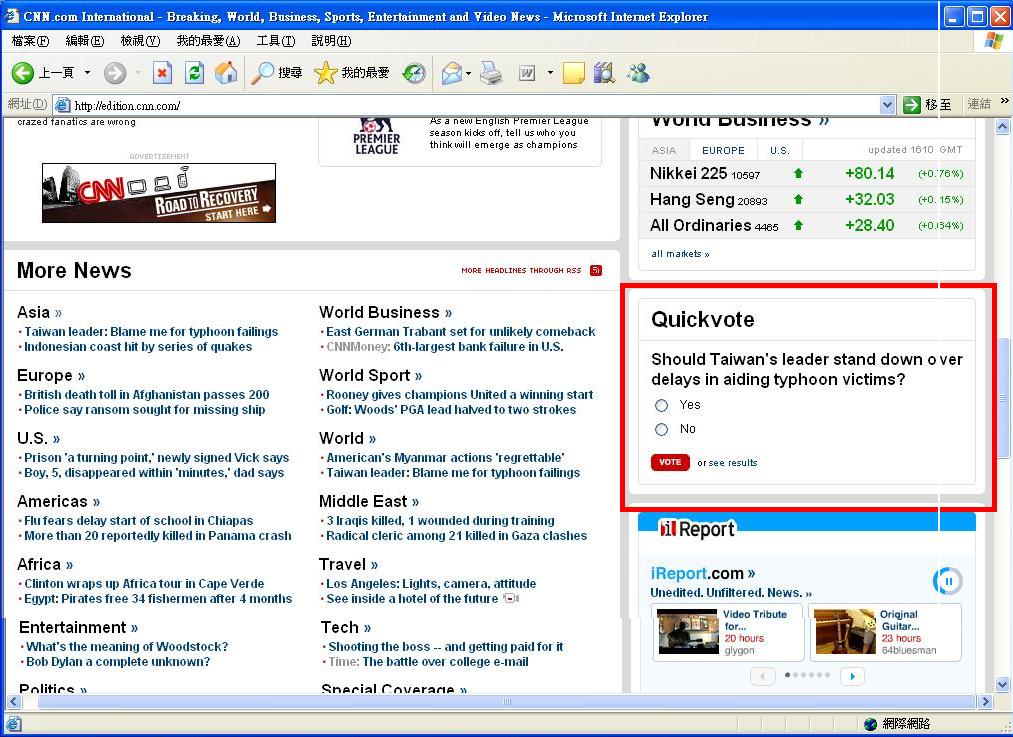
Task: Click the address bar URL field
Action: click(x=475, y=105)
